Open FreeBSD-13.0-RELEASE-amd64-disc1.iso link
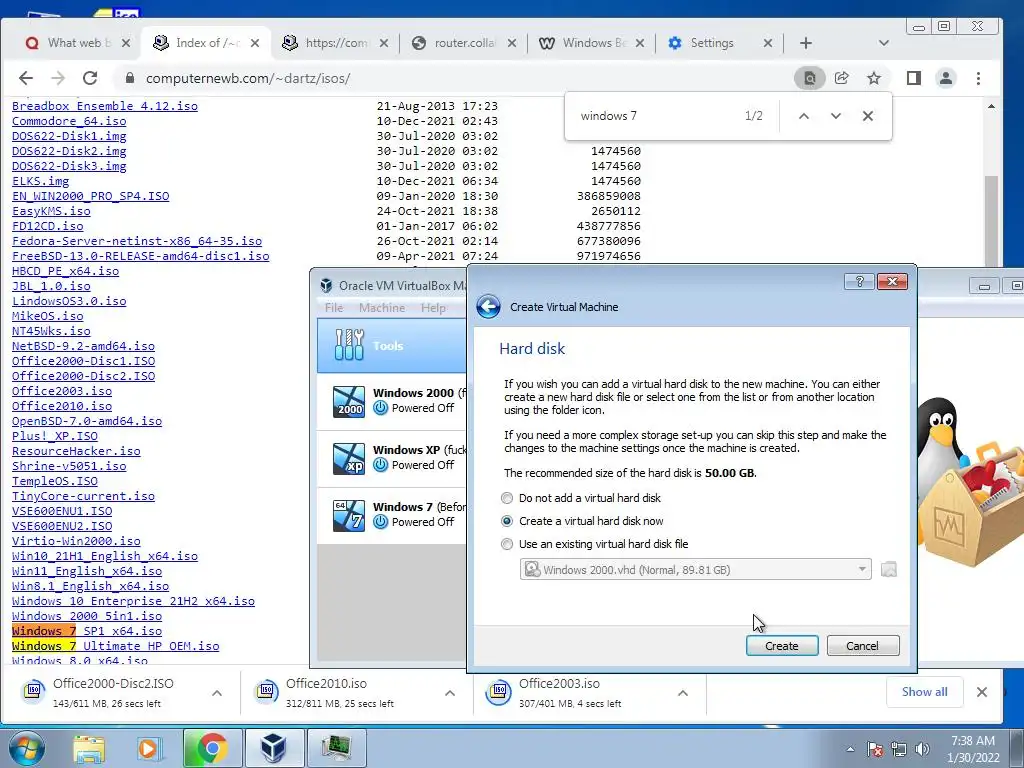The image size is (1024, 768). point(140,256)
